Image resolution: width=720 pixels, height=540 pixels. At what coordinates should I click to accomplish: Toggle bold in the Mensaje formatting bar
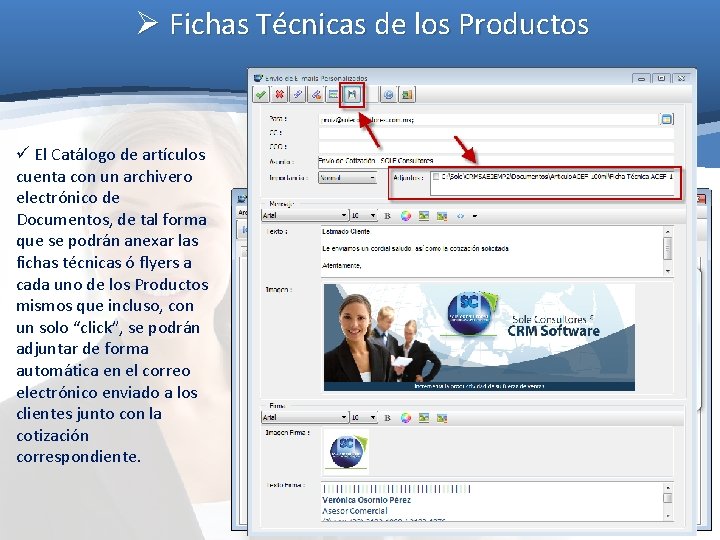387,216
